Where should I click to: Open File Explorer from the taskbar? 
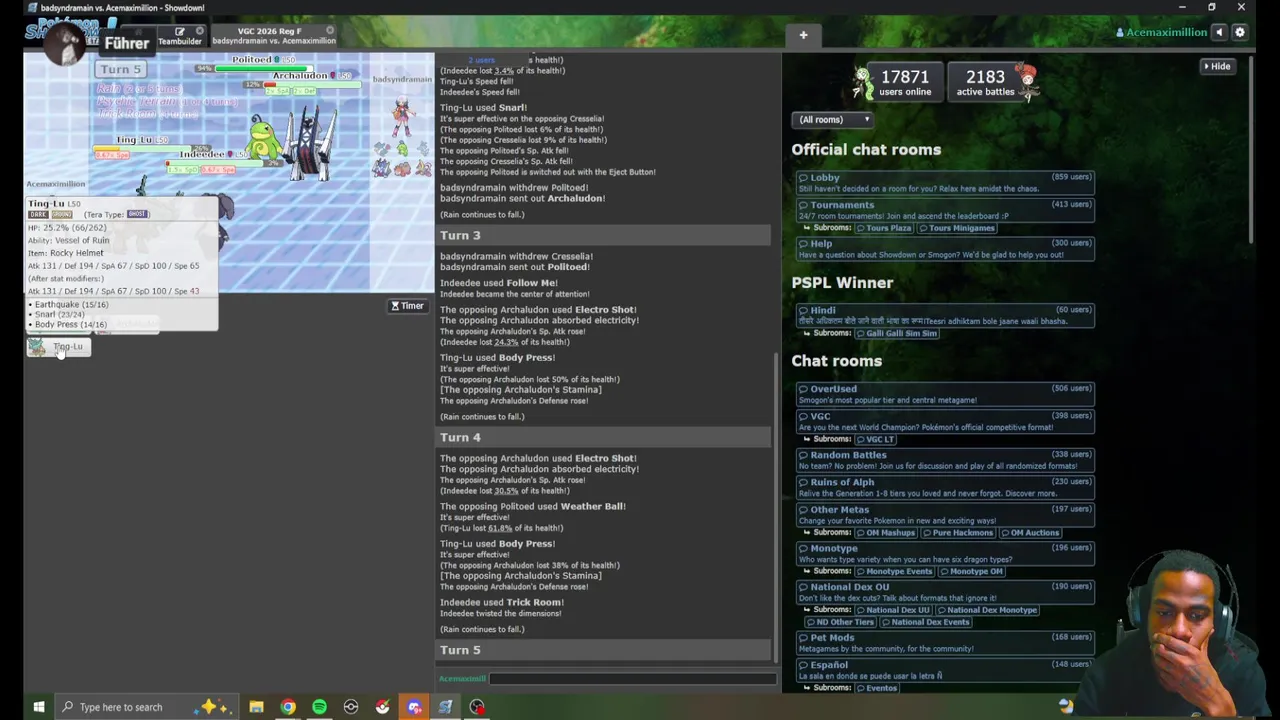tap(256, 707)
